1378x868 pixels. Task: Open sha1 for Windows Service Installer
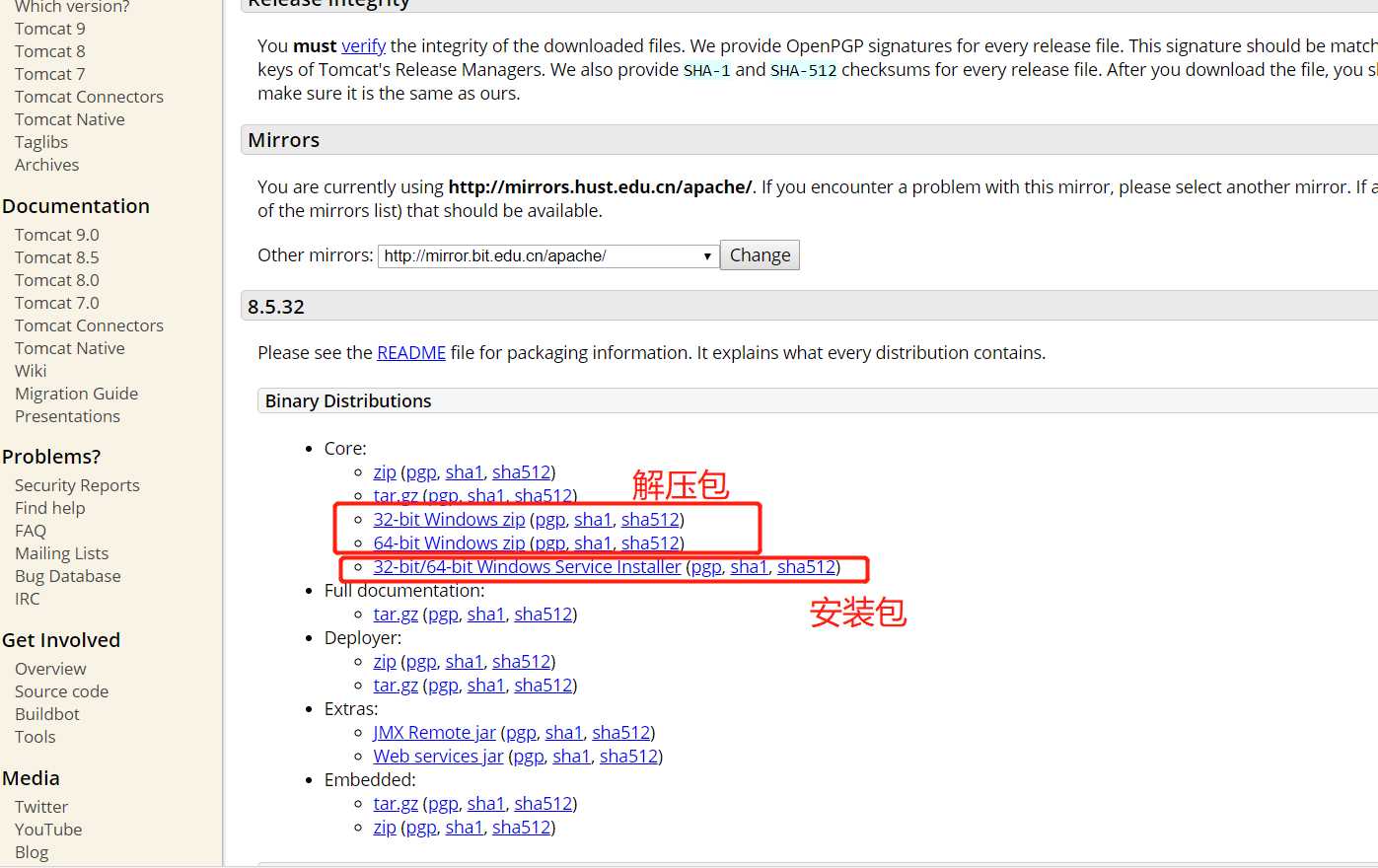749,566
